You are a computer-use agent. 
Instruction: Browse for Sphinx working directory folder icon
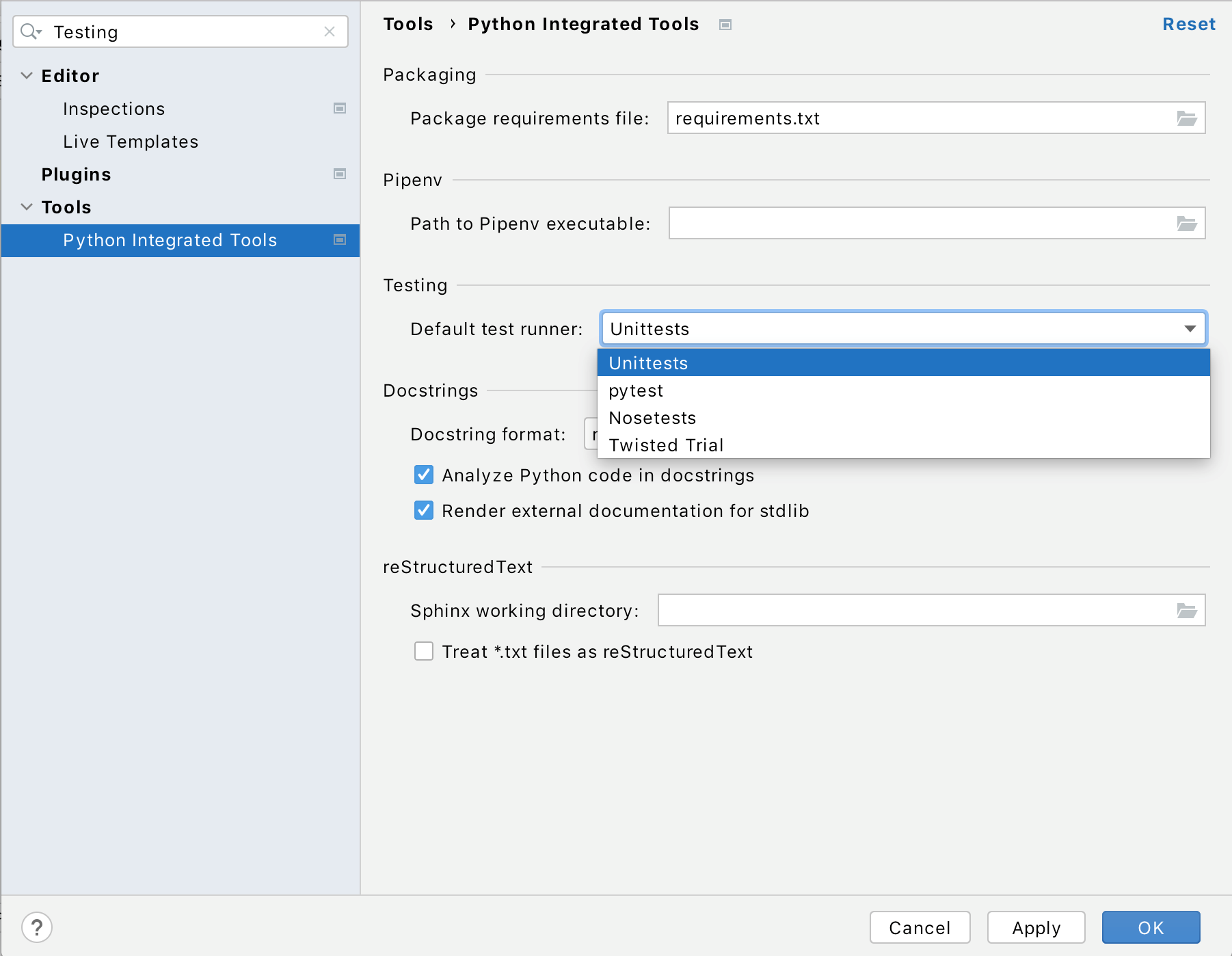pos(1186,611)
